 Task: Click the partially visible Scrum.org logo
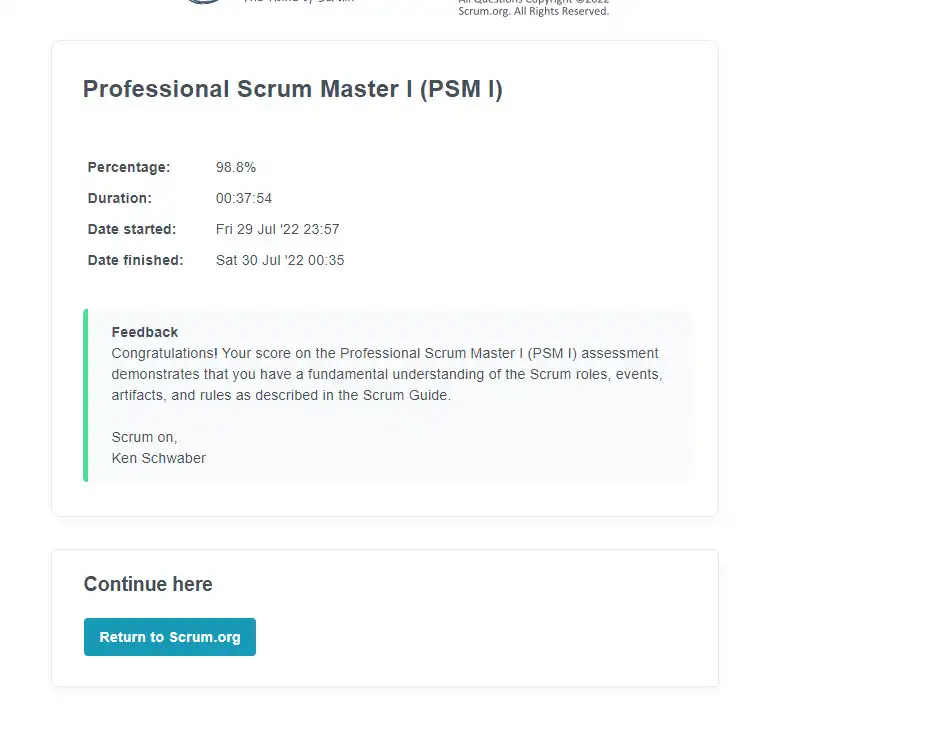point(204,2)
